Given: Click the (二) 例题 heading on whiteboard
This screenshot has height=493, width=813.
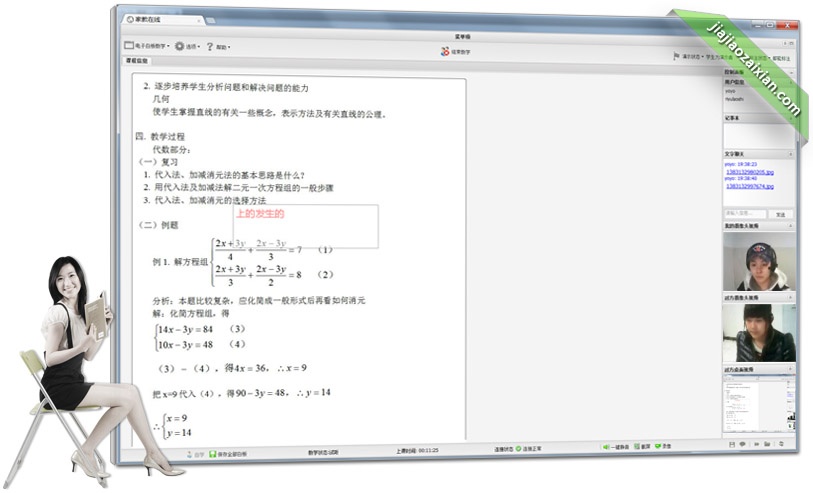Looking at the screenshot, I should tap(158, 225).
